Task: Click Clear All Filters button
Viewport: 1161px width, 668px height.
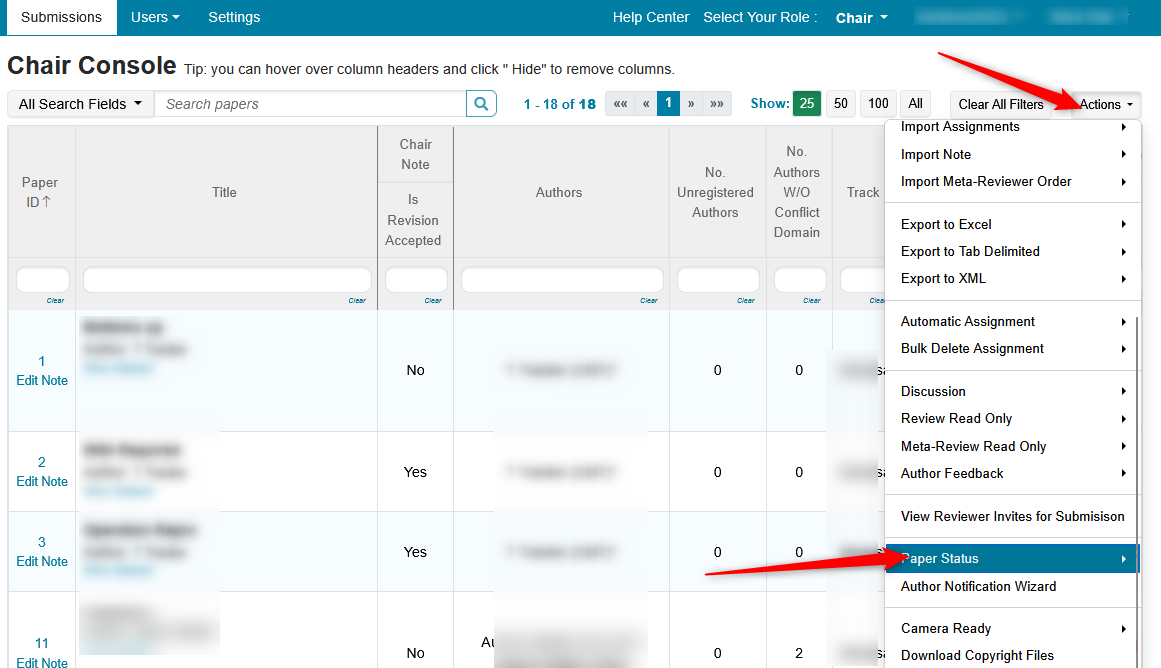Action: point(1000,104)
